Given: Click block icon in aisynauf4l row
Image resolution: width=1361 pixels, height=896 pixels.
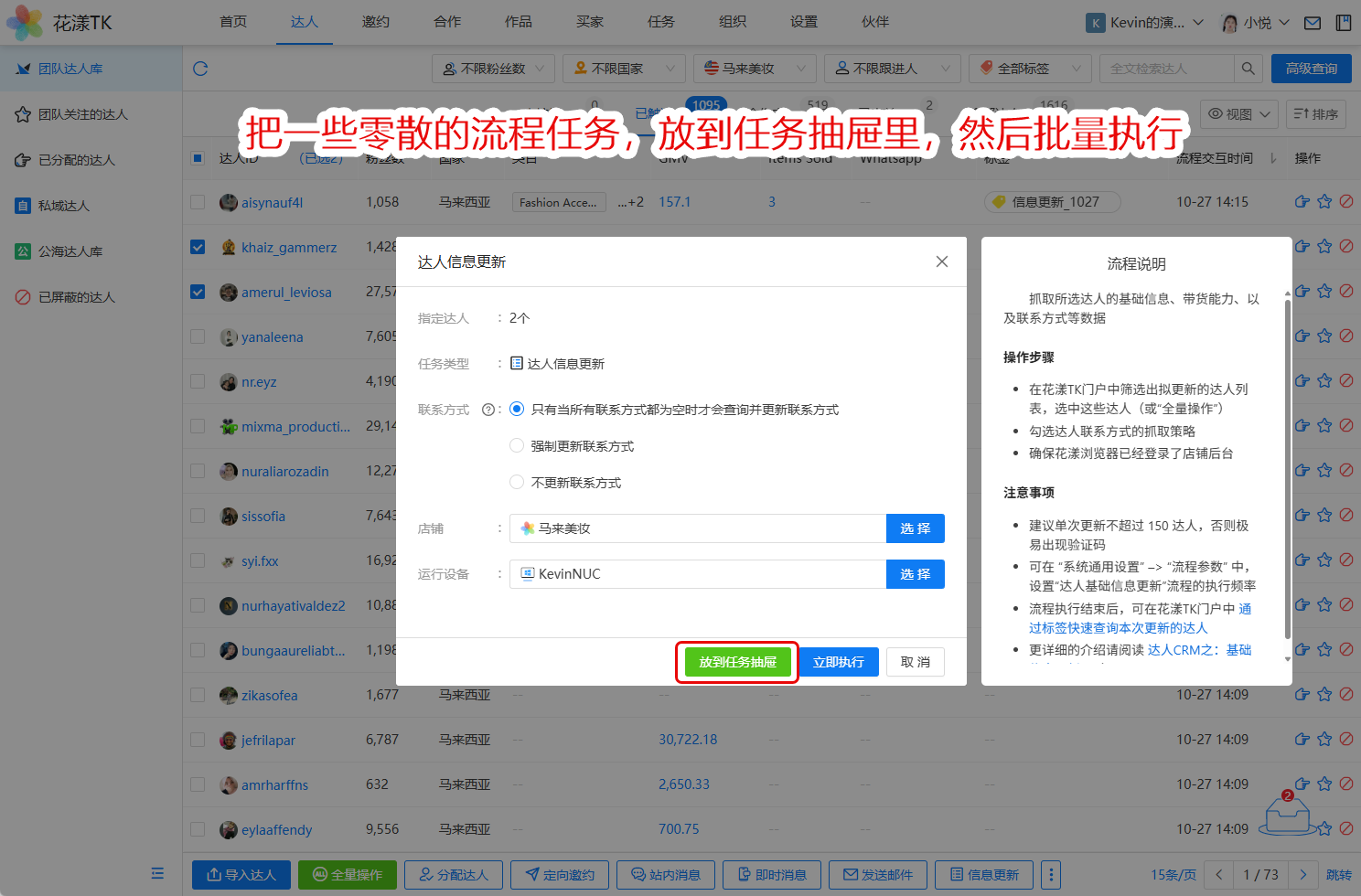Looking at the screenshot, I should click(x=1346, y=202).
